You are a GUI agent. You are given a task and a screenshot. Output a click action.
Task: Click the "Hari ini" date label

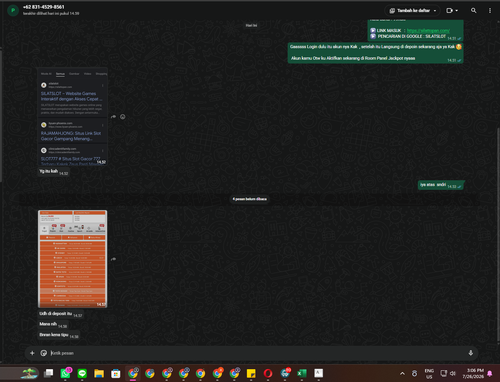(251, 25)
